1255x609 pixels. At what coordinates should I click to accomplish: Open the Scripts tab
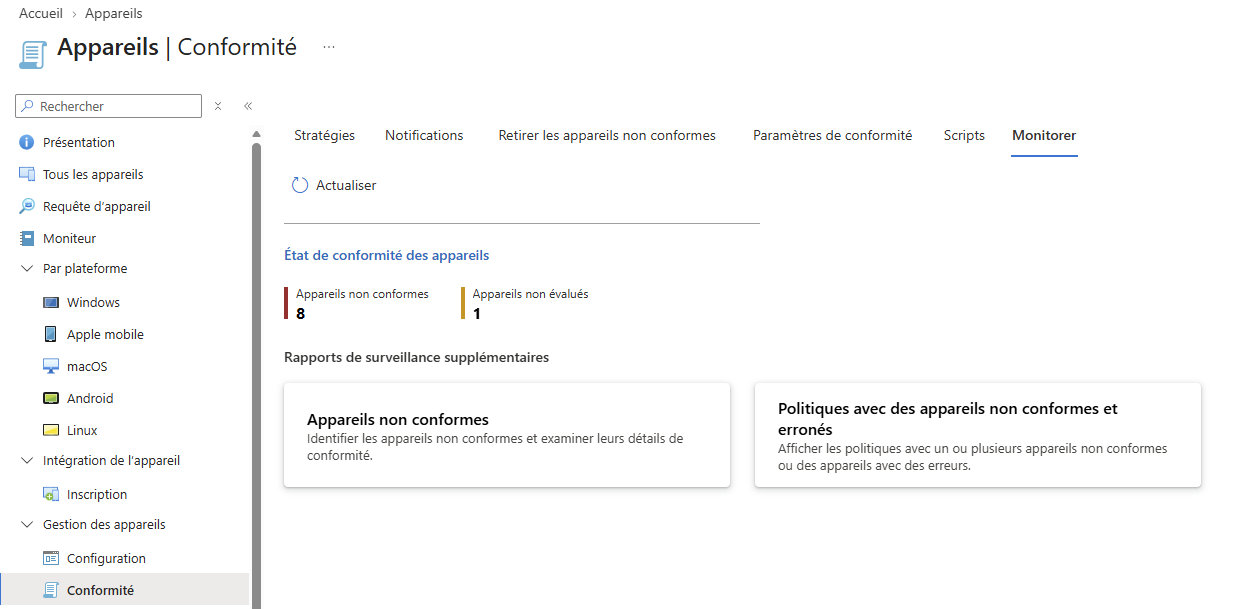click(964, 135)
